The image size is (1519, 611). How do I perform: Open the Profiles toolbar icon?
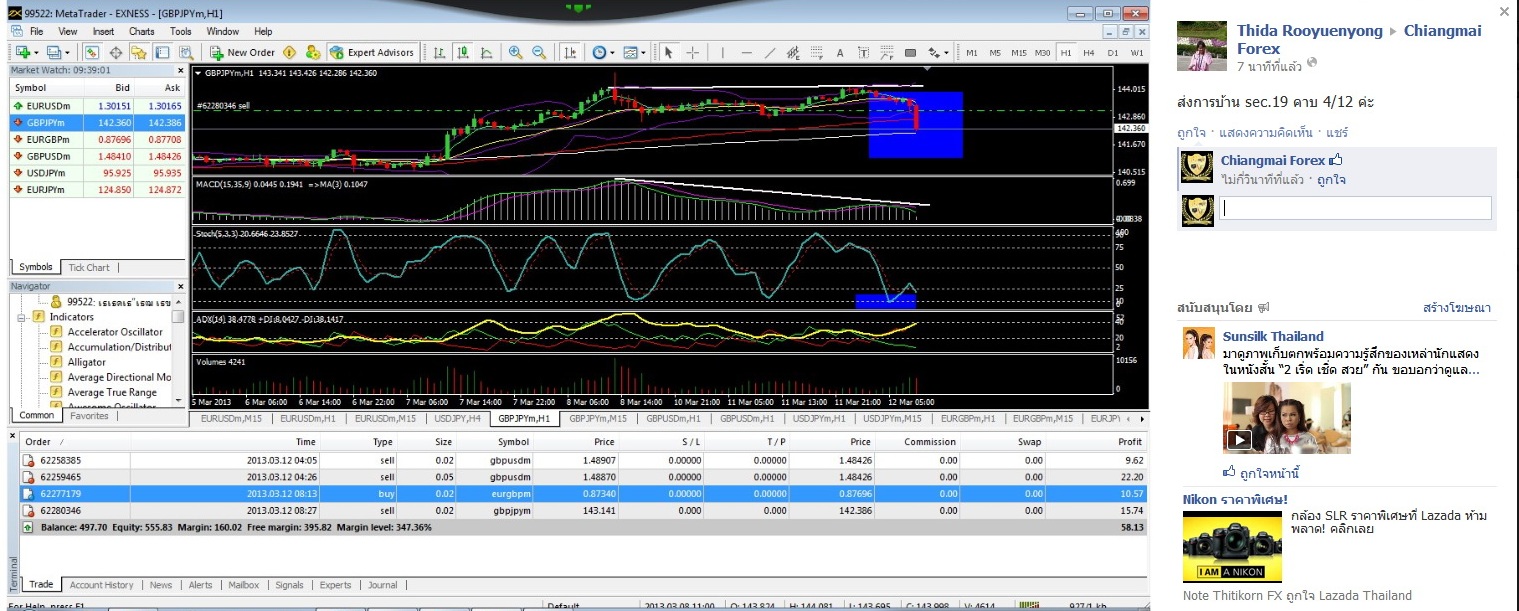(52, 52)
